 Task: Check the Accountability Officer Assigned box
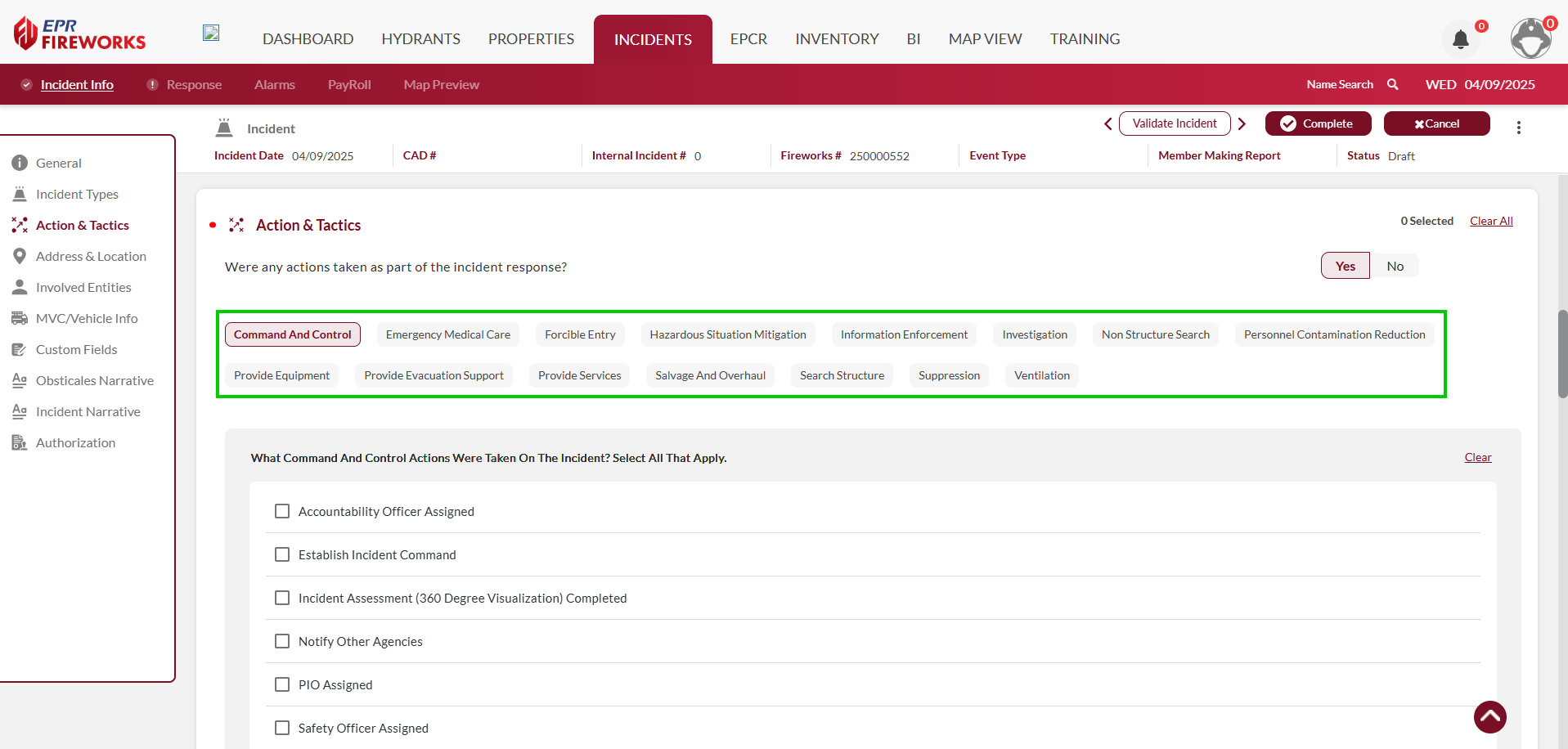coord(282,511)
